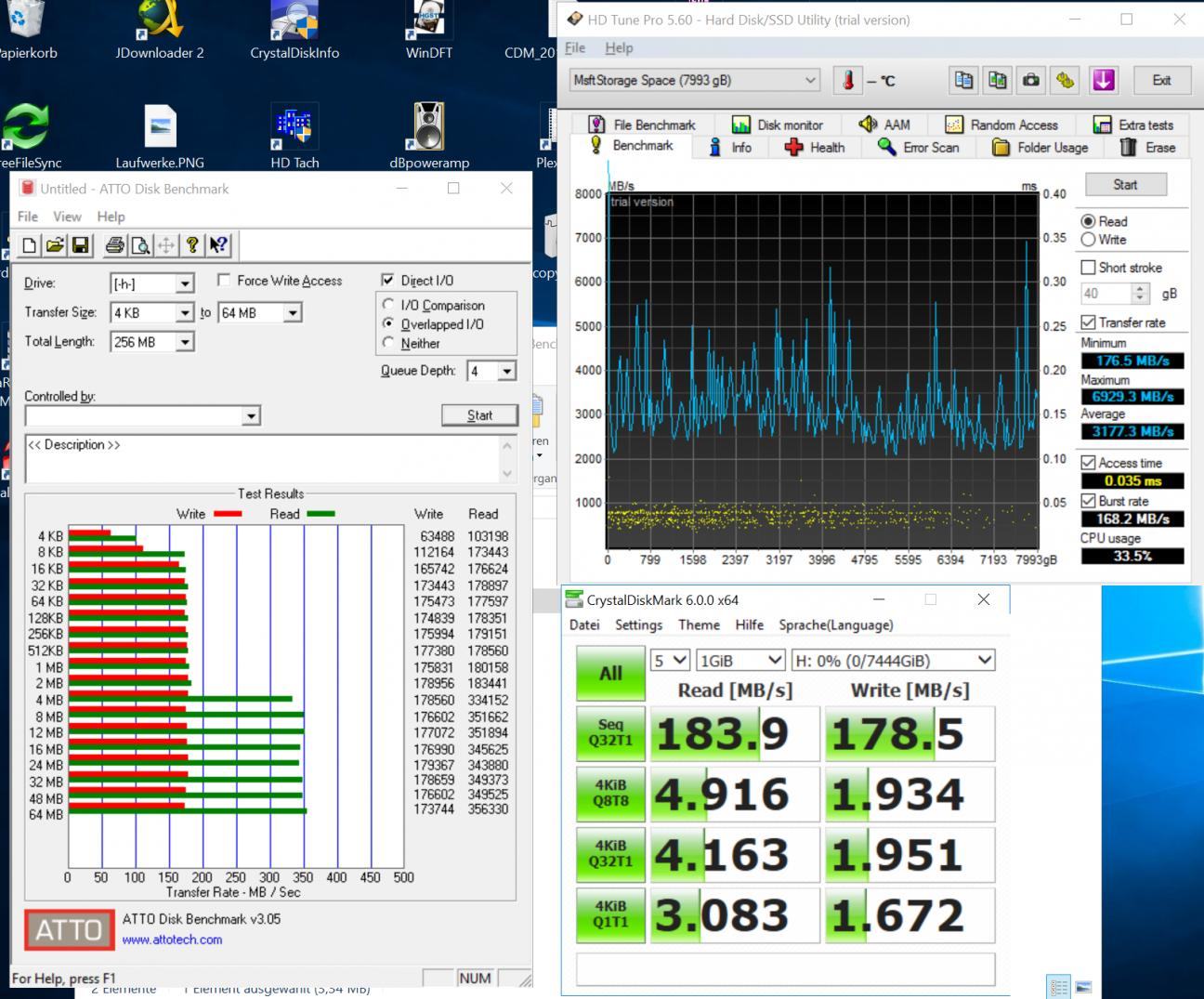Toggle the Direct I/O checkbox
Viewport: 1204px width, 999px height.
[387, 280]
